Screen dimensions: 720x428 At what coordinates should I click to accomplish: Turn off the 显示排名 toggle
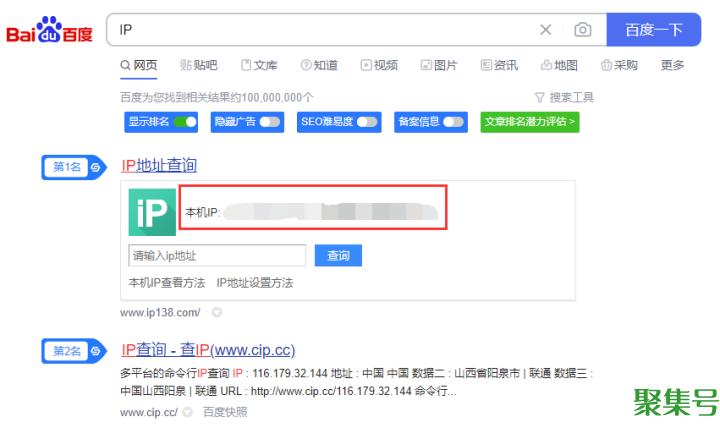click(185, 122)
